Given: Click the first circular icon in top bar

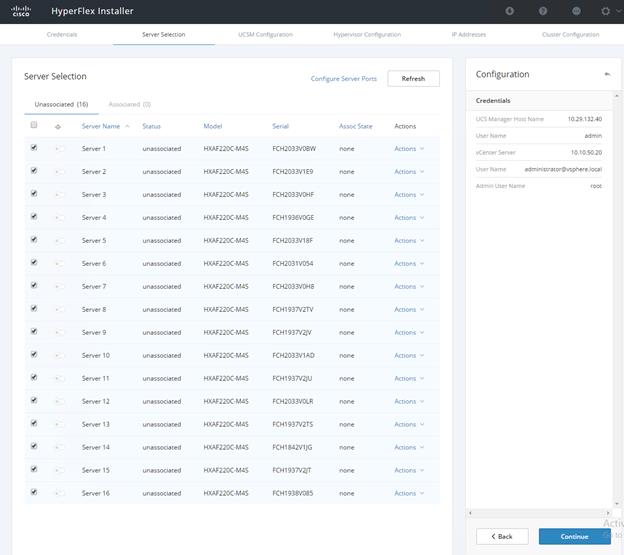Looking at the screenshot, I should [509, 11].
